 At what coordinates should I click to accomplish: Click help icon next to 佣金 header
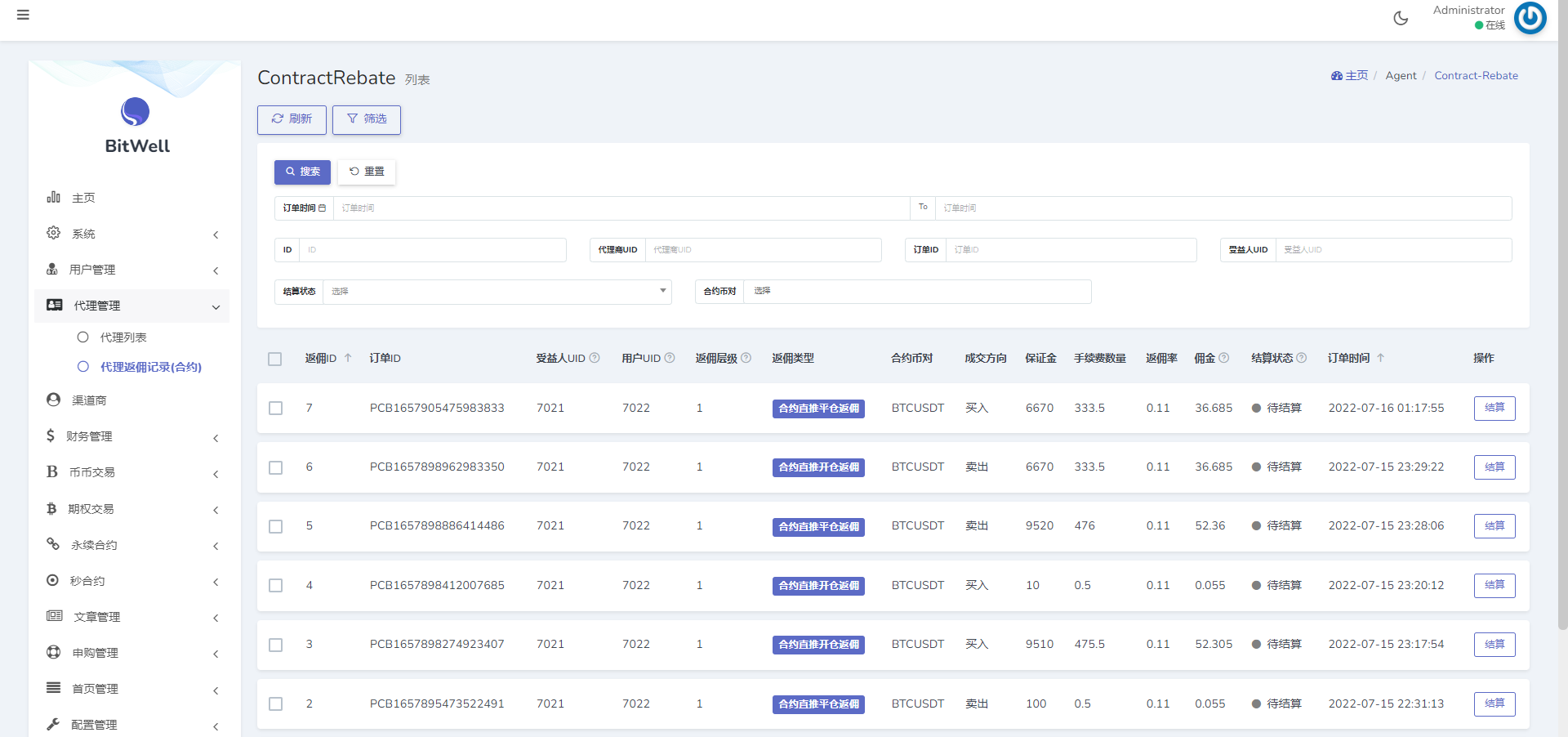coord(1223,358)
